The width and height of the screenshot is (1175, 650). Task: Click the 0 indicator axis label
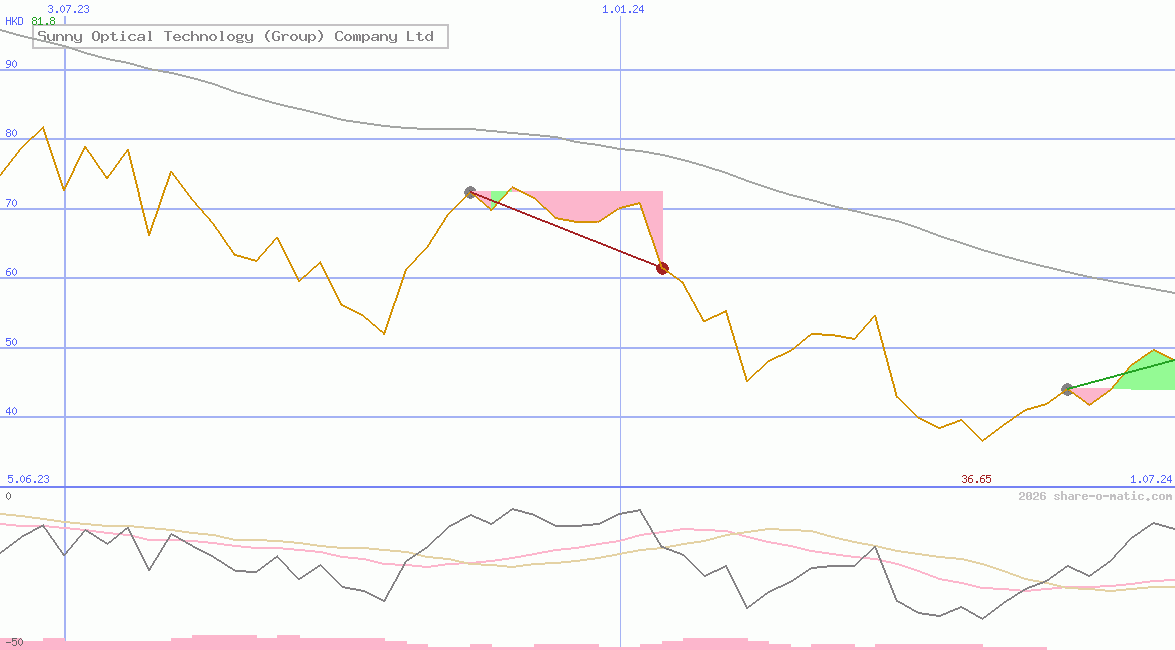click(8, 496)
